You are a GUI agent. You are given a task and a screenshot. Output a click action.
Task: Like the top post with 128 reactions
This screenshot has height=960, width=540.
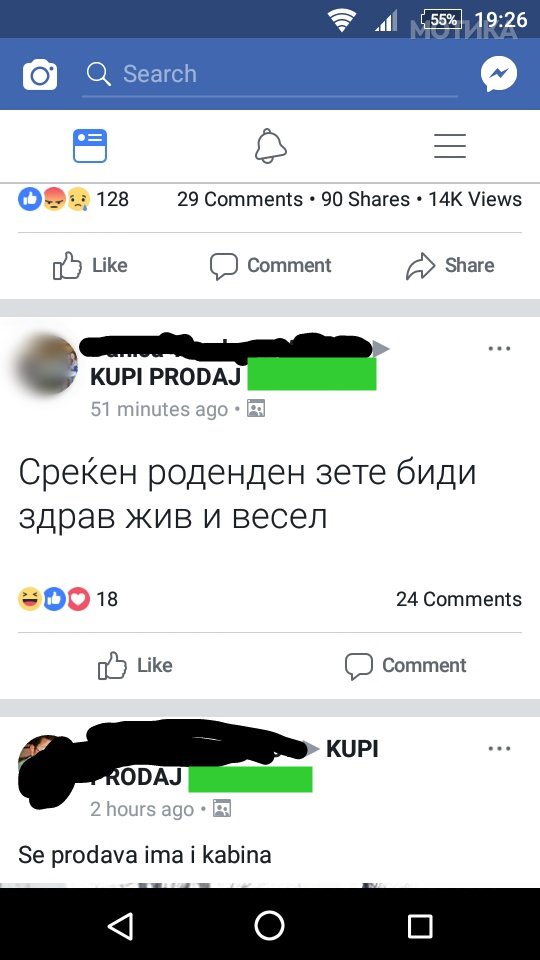(x=90, y=266)
